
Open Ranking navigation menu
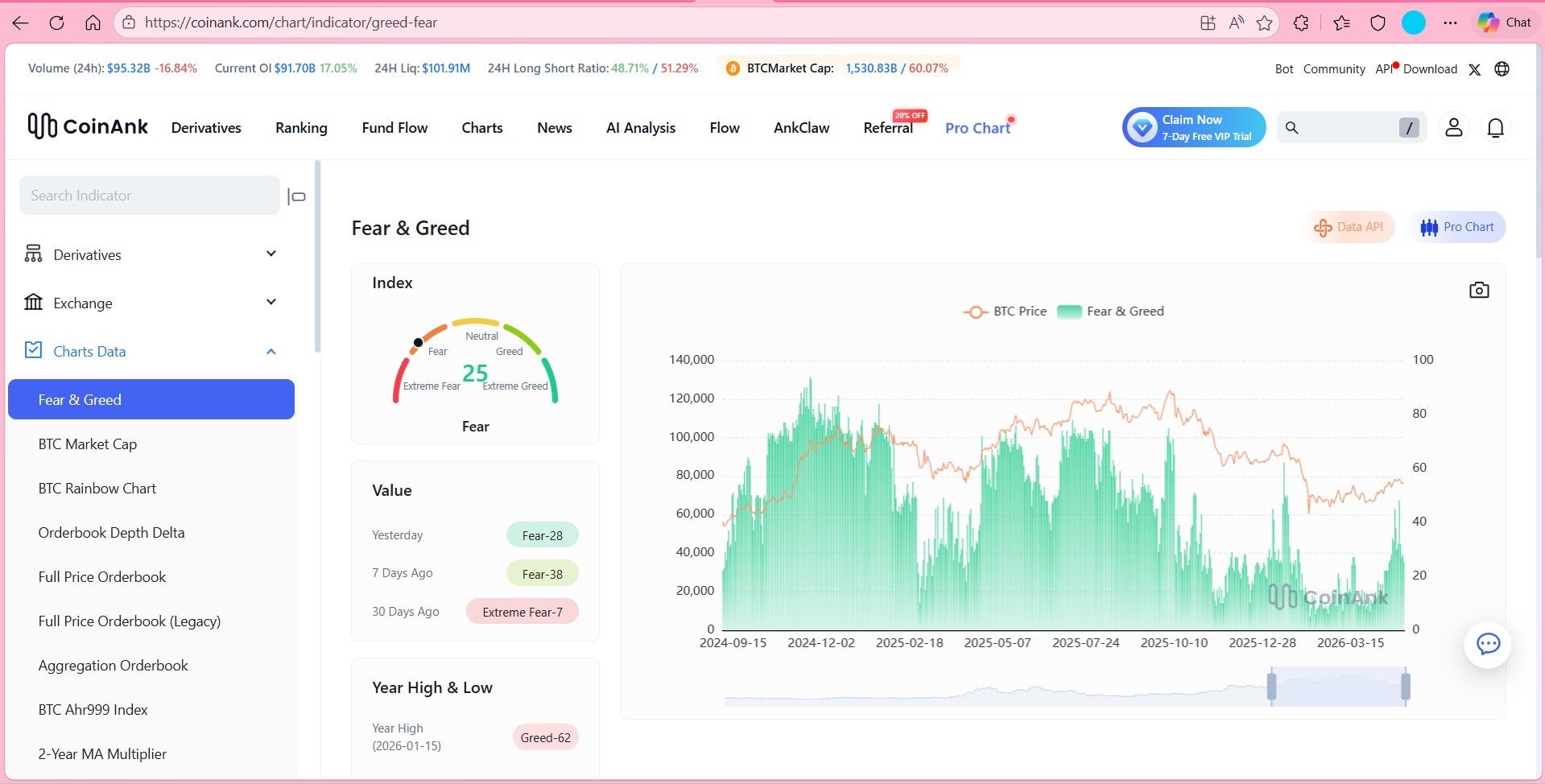301,128
